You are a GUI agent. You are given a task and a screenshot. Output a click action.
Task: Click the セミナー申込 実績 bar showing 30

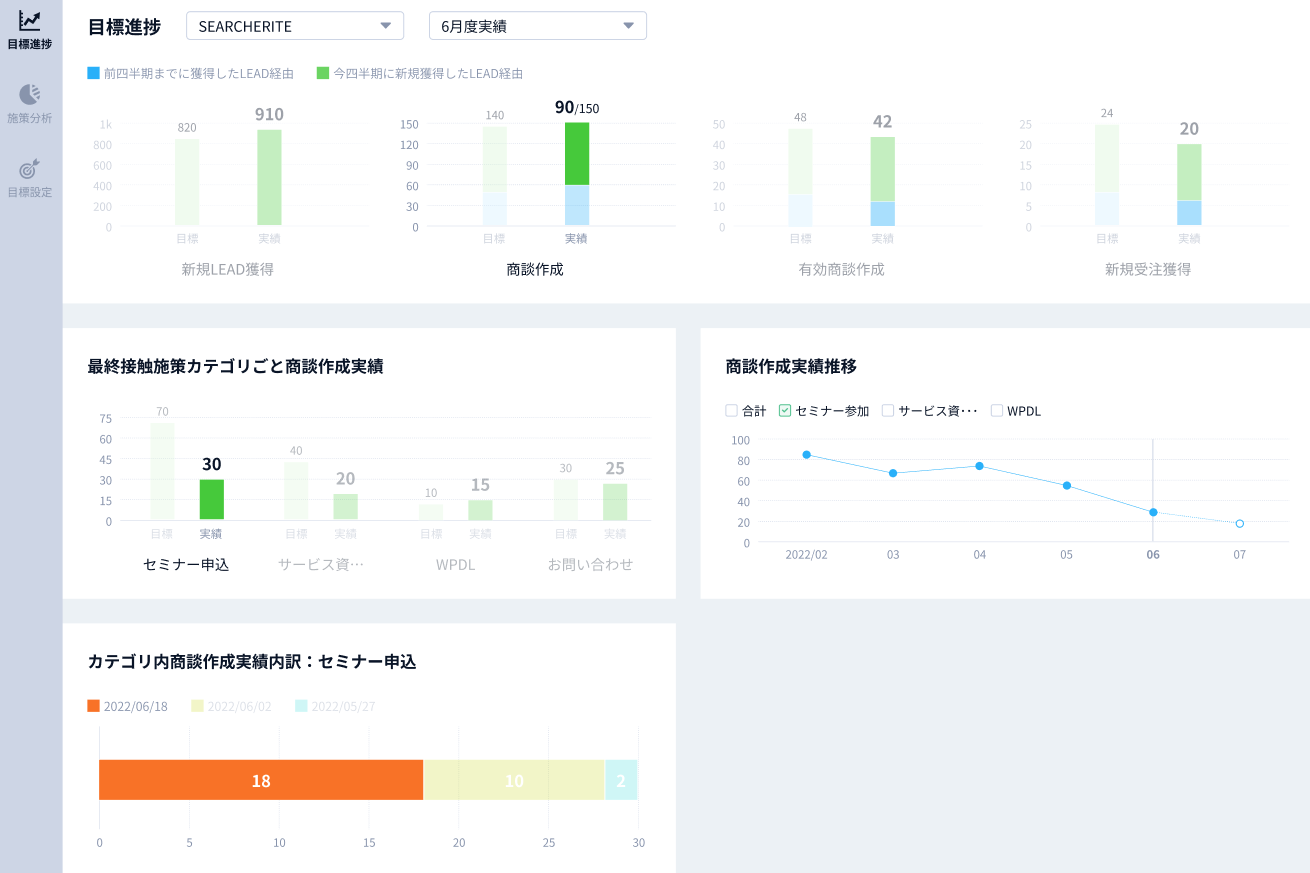click(x=212, y=500)
